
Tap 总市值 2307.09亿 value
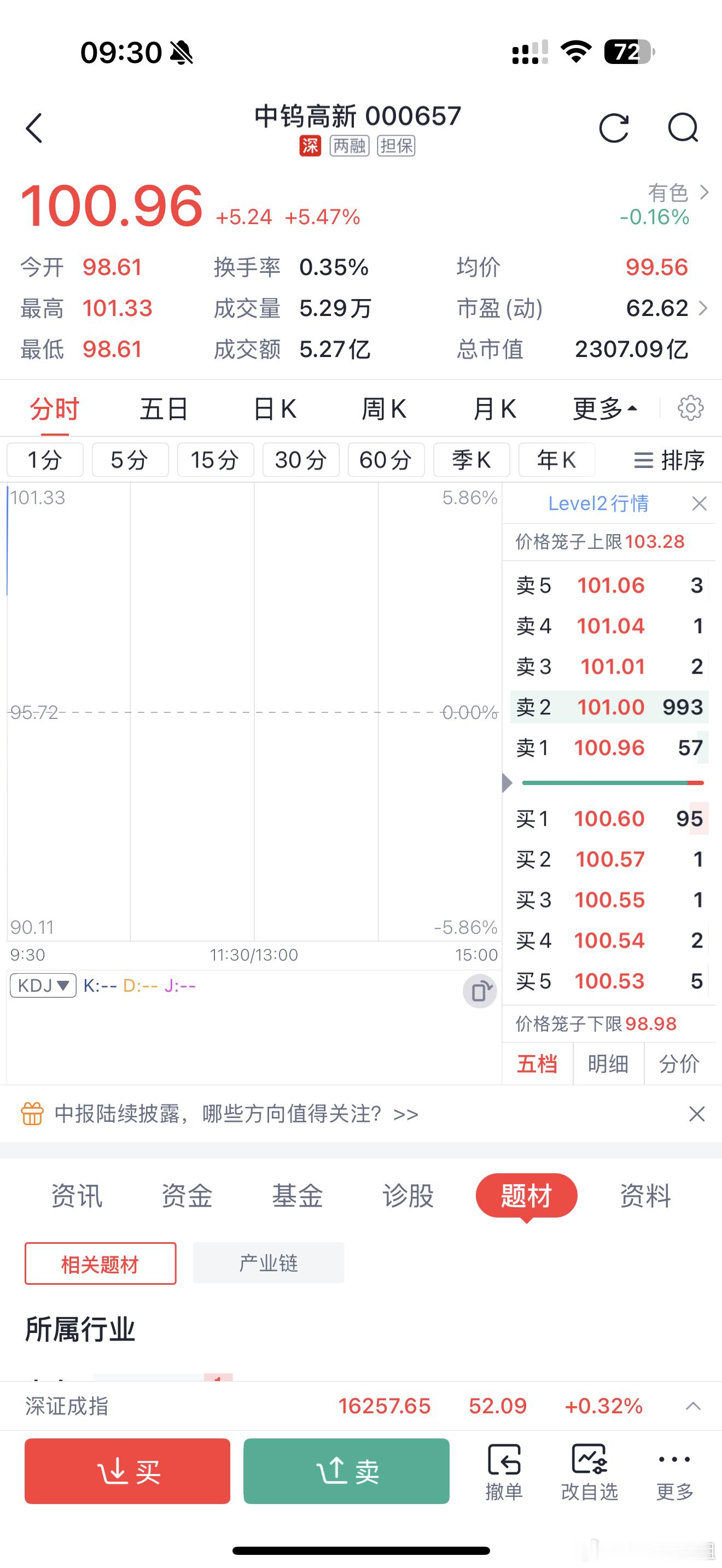pyautogui.click(x=631, y=349)
